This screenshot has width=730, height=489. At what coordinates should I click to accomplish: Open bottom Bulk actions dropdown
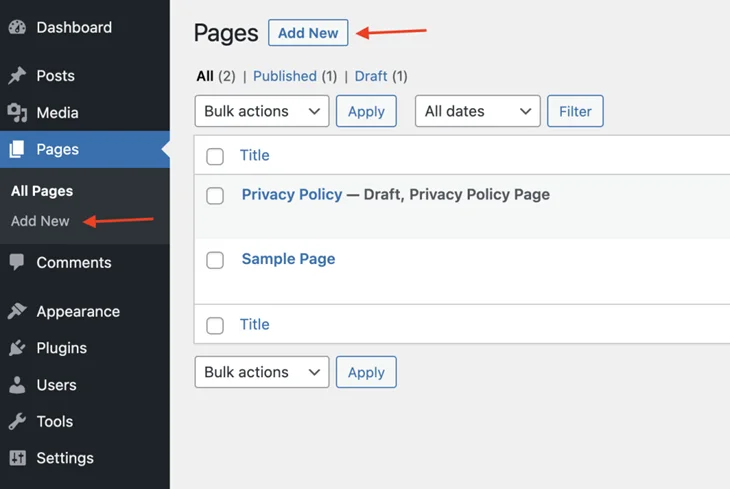[x=262, y=372]
